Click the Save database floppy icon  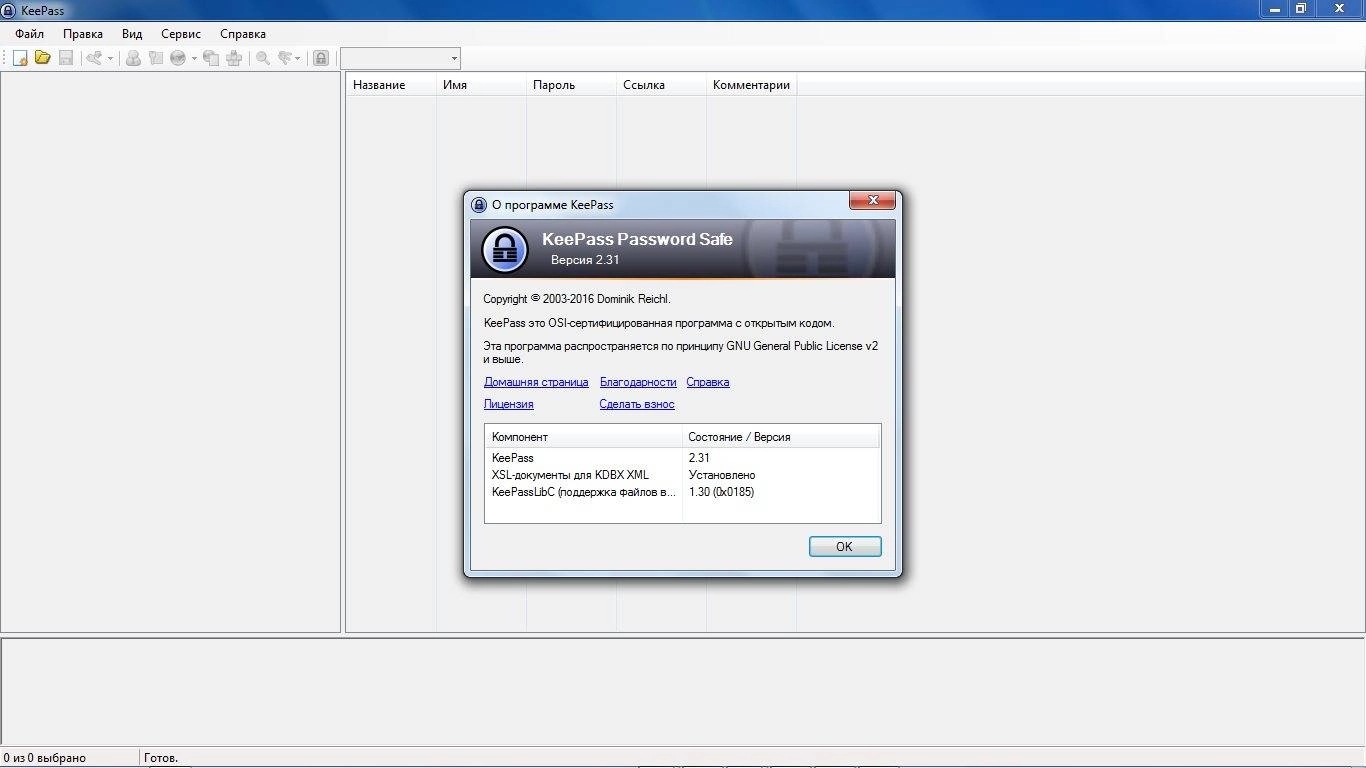tap(66, 58)
